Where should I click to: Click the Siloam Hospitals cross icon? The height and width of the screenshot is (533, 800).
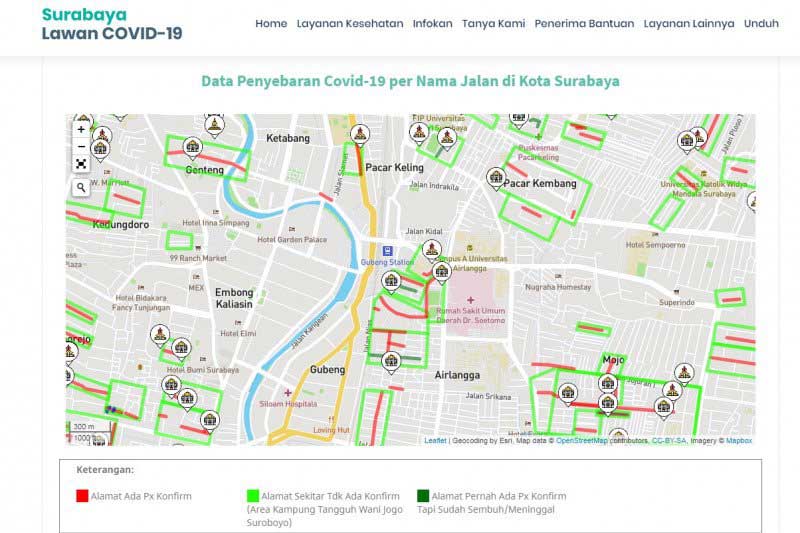[x=288, y=393]
